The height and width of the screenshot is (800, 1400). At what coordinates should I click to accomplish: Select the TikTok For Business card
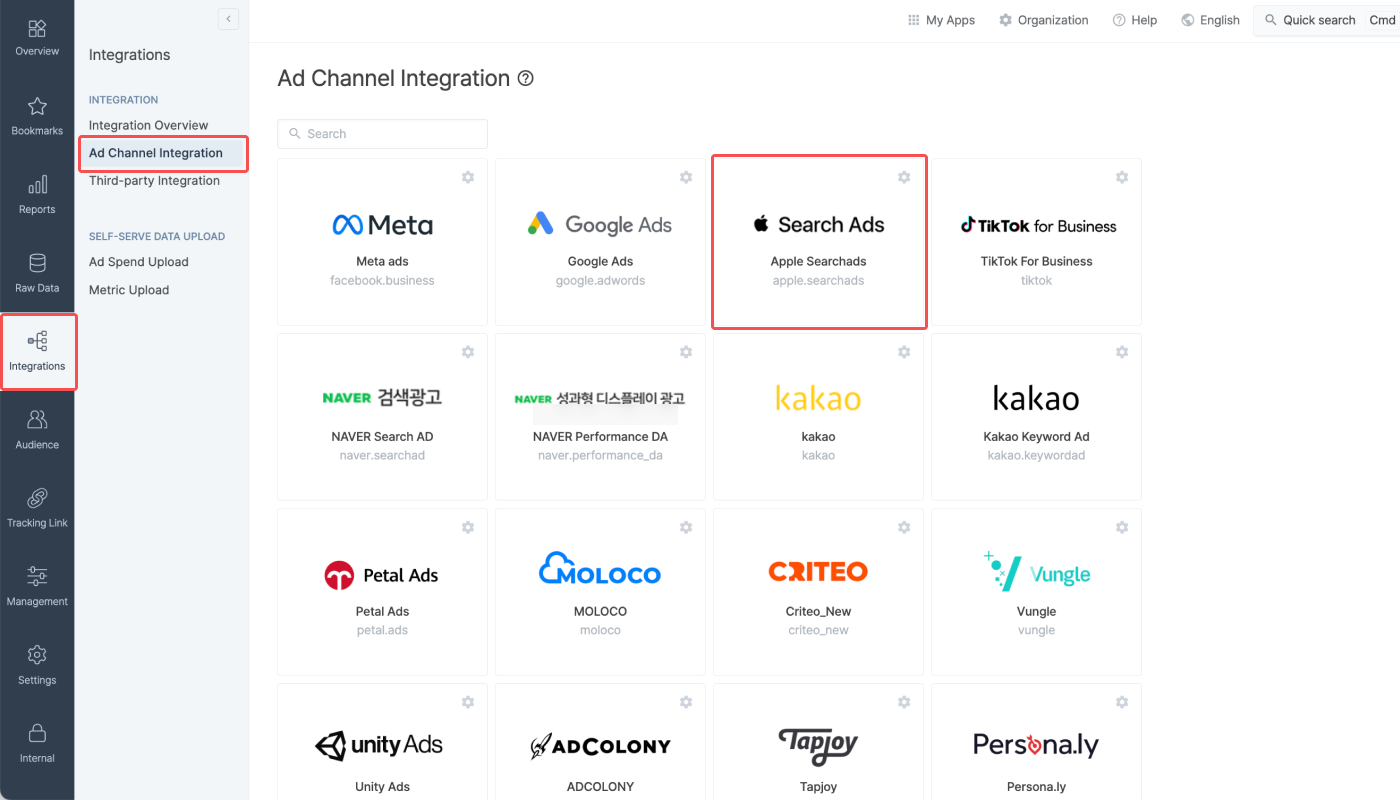(x=1037, y=242)
